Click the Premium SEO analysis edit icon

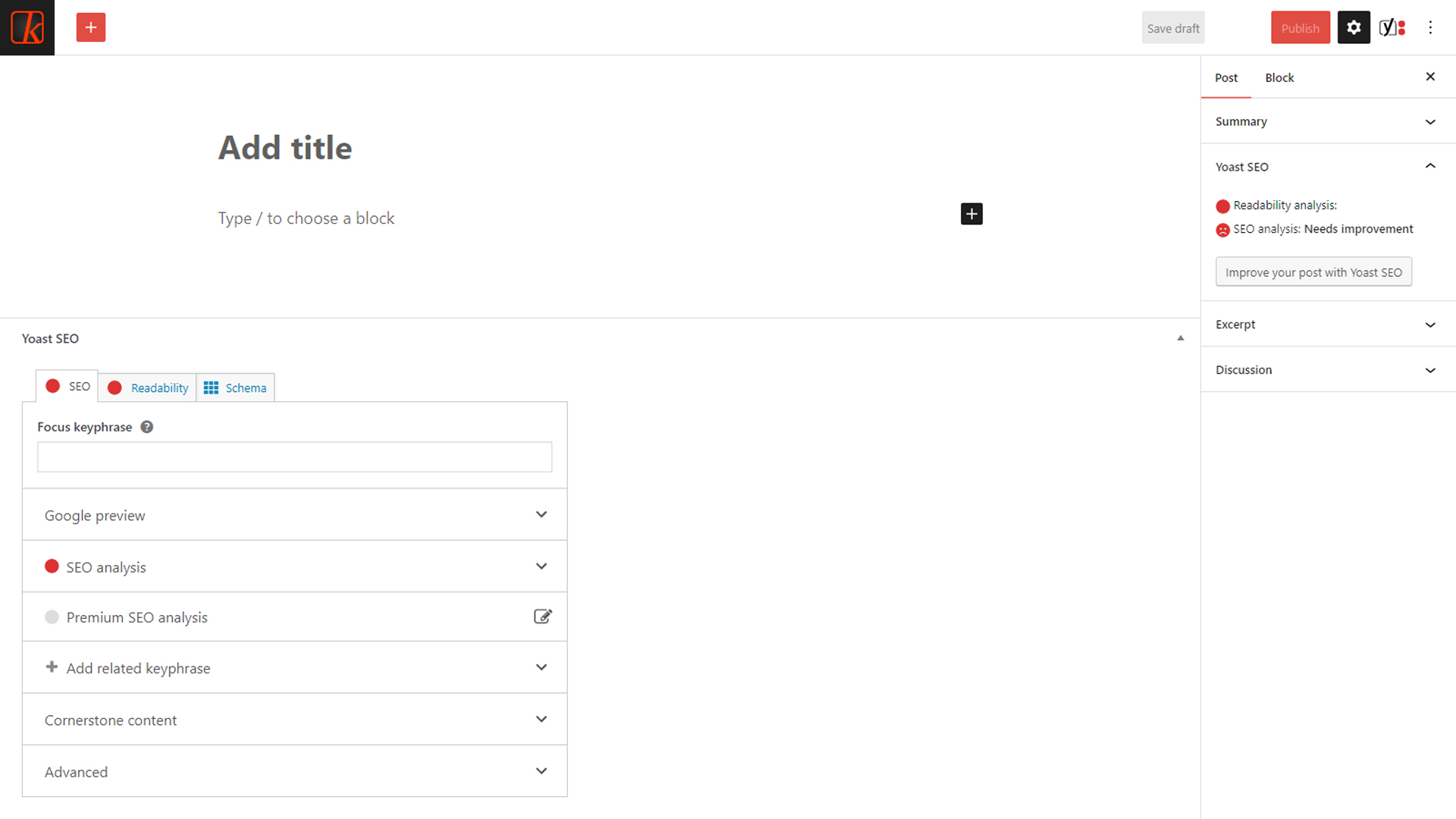click(x=542, y=617)
